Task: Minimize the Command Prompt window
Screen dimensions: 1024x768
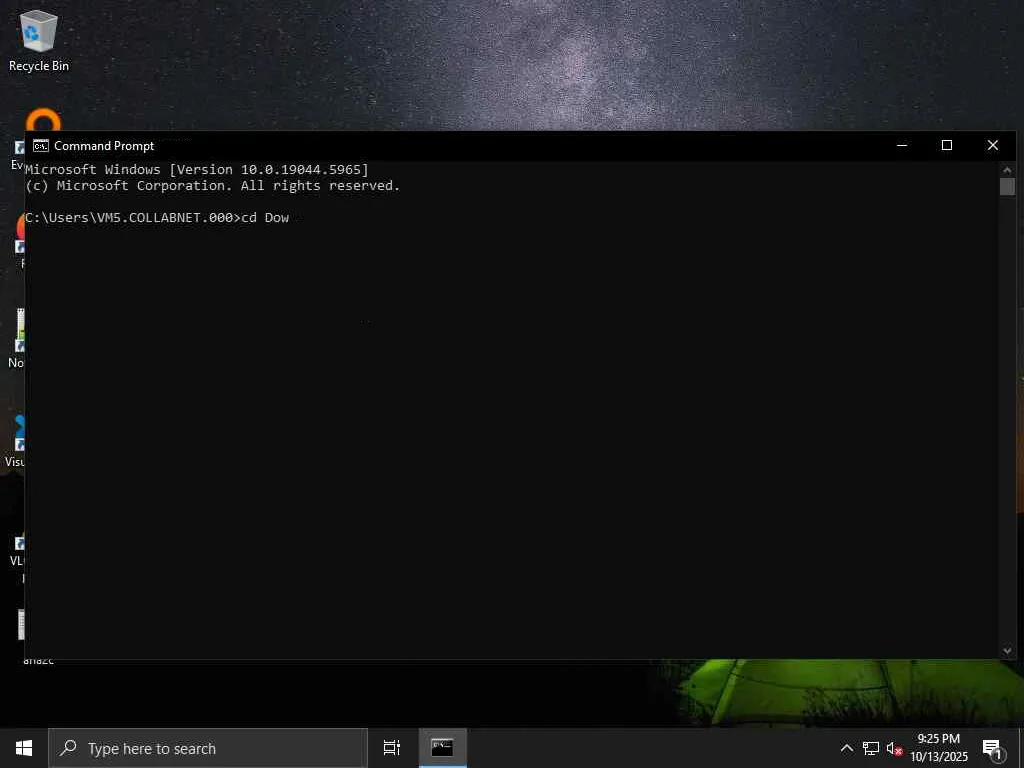Action: click(902, 146)
